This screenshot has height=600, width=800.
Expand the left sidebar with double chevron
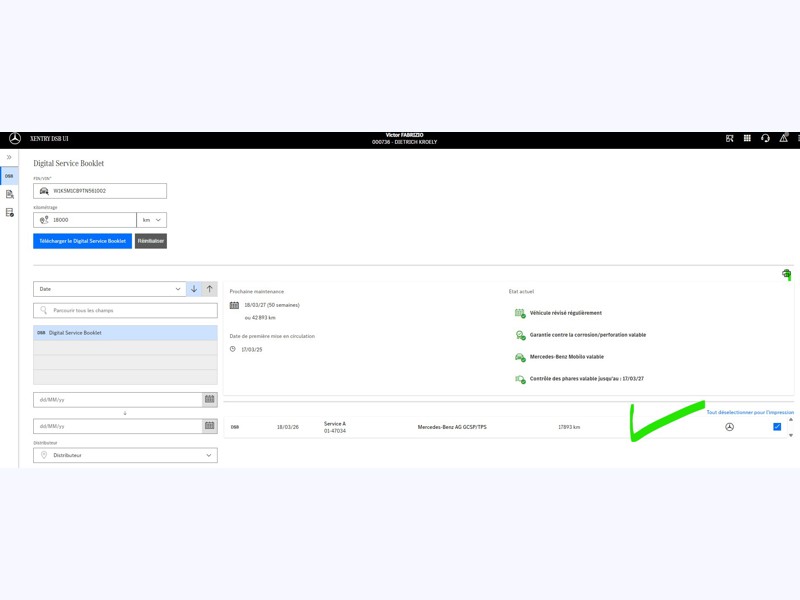click(x=9, y=158)
